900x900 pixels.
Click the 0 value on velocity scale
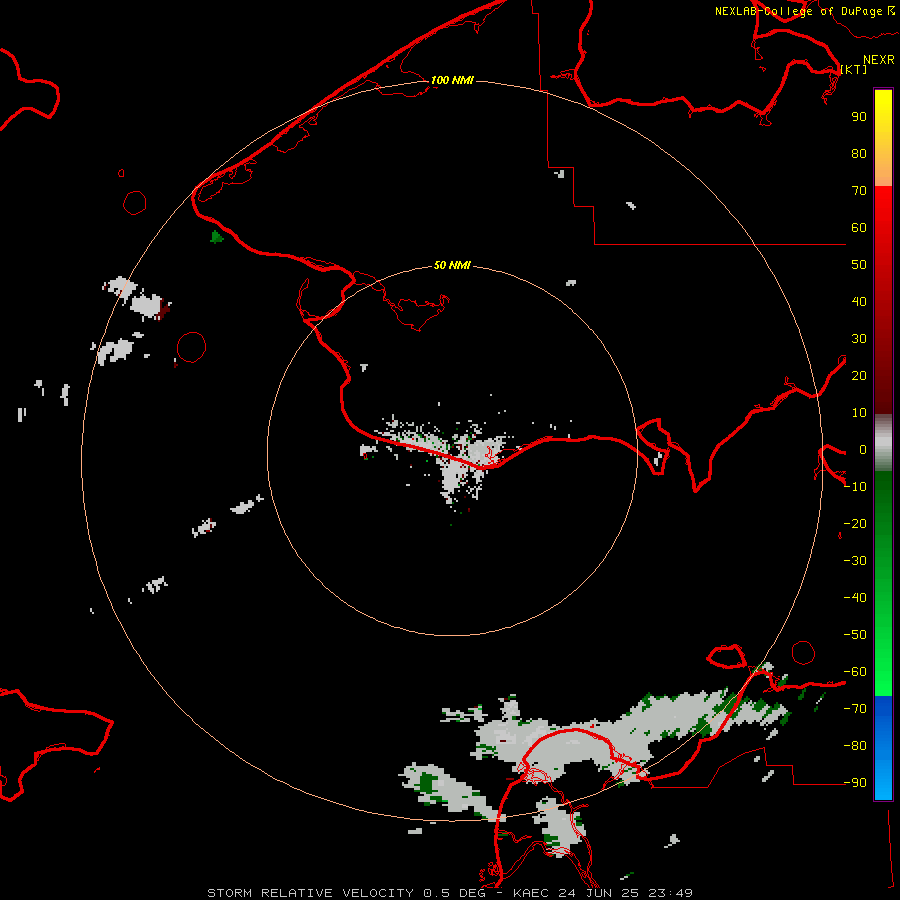(x=863, y=449)
